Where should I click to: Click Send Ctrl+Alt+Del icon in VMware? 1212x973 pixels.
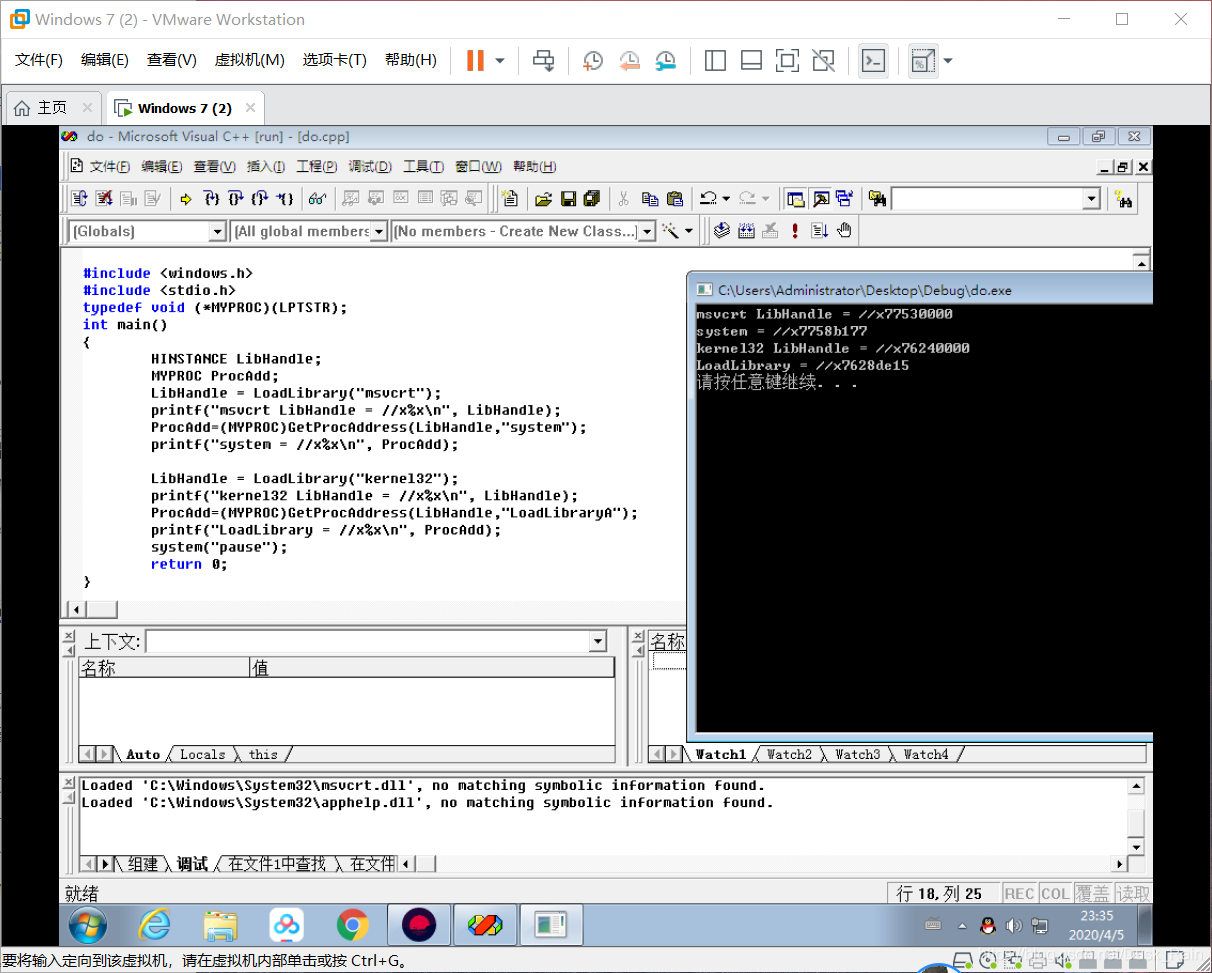[544, 61]
